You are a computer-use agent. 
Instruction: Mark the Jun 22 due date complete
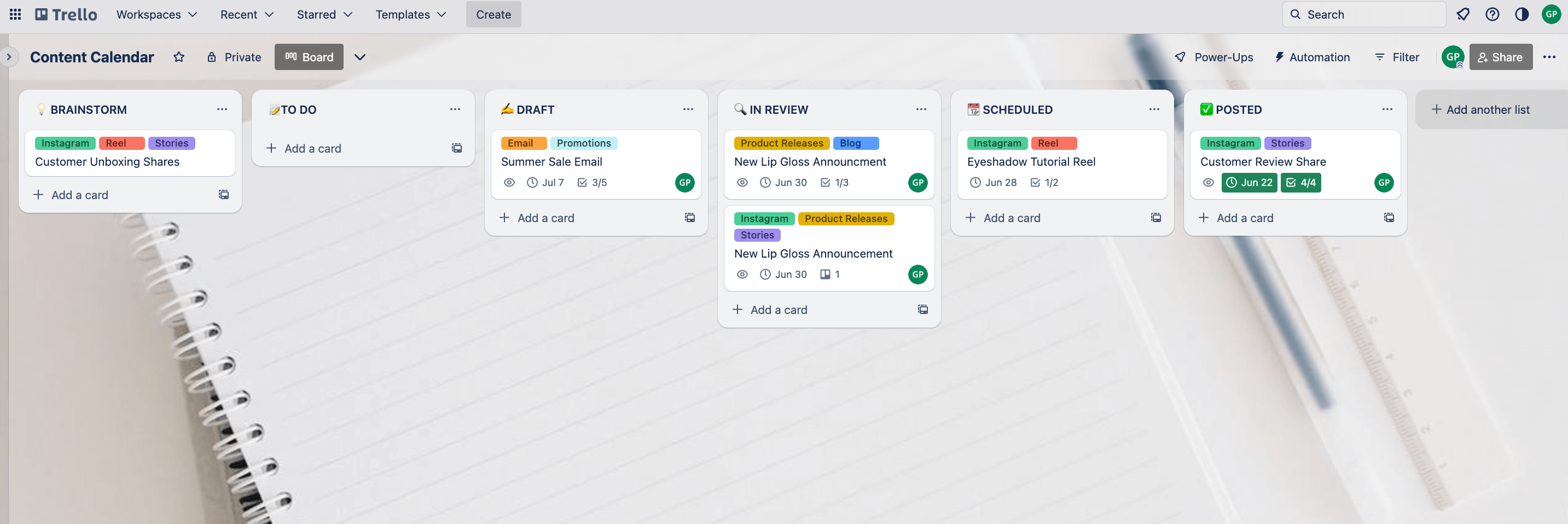(1249, 182)
